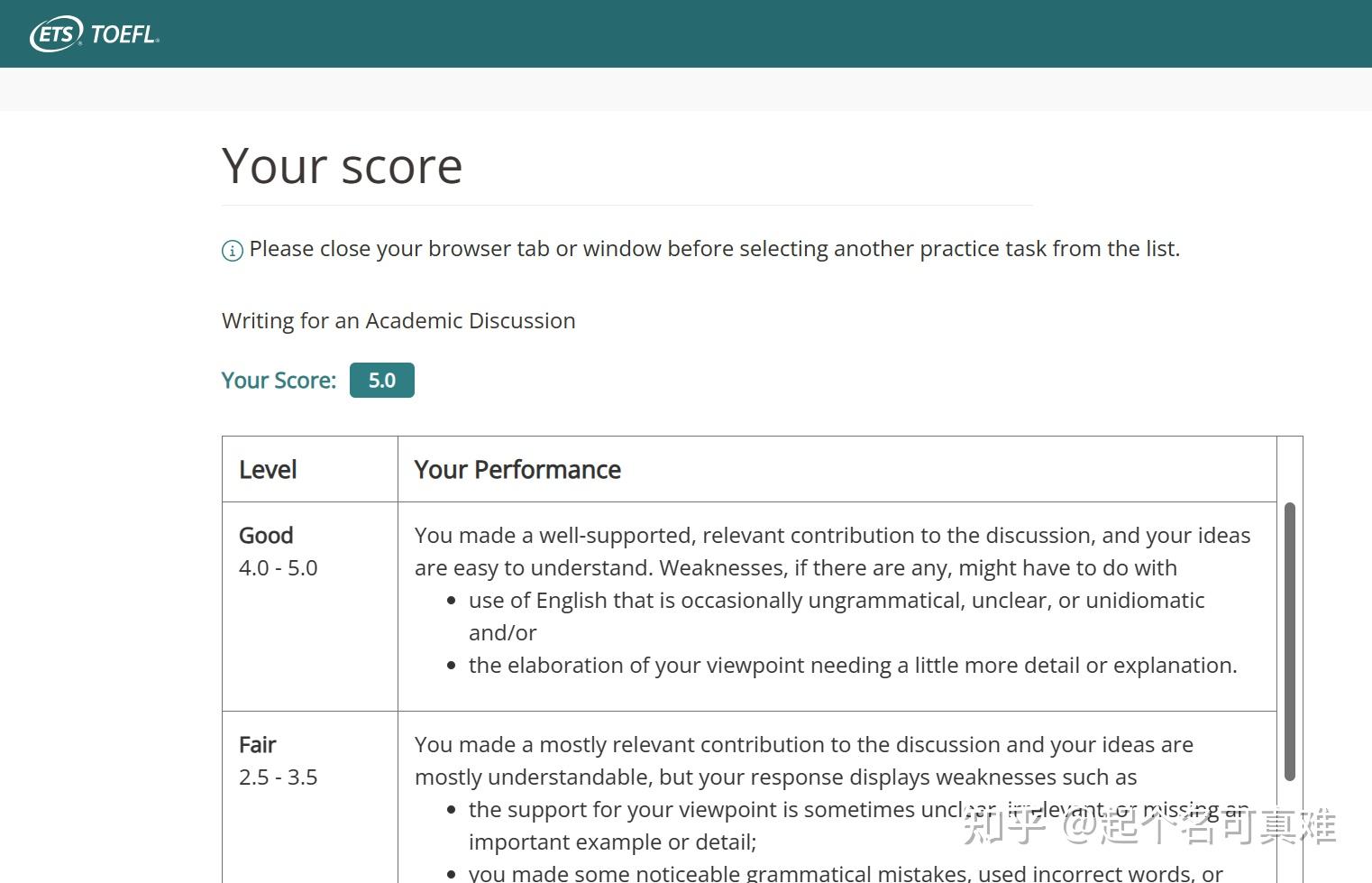Click the "Your Score:" label
This screenshot has width=1372, height=883.
coord(279,381)
